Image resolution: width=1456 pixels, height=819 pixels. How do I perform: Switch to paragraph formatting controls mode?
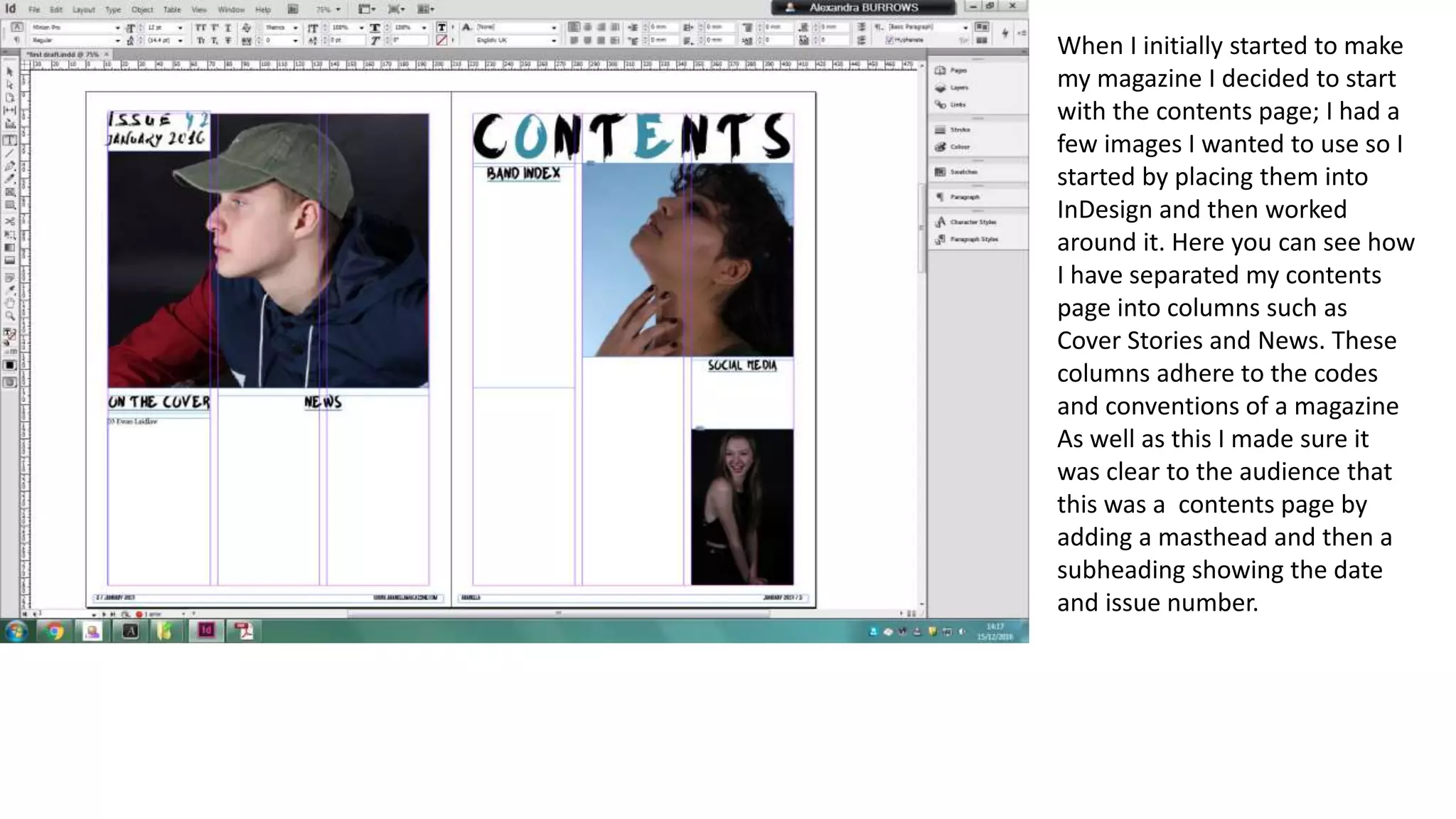(17, 40)
